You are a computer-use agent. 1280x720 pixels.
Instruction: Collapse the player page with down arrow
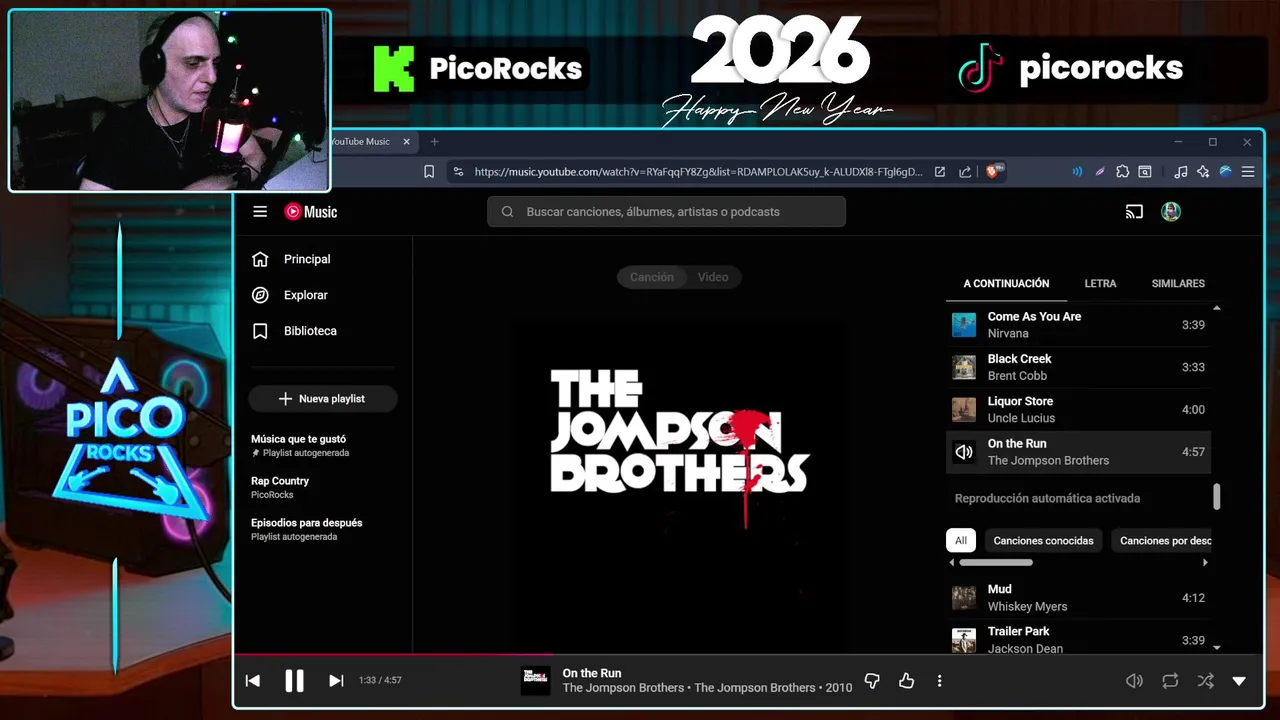pos(1239,681)
